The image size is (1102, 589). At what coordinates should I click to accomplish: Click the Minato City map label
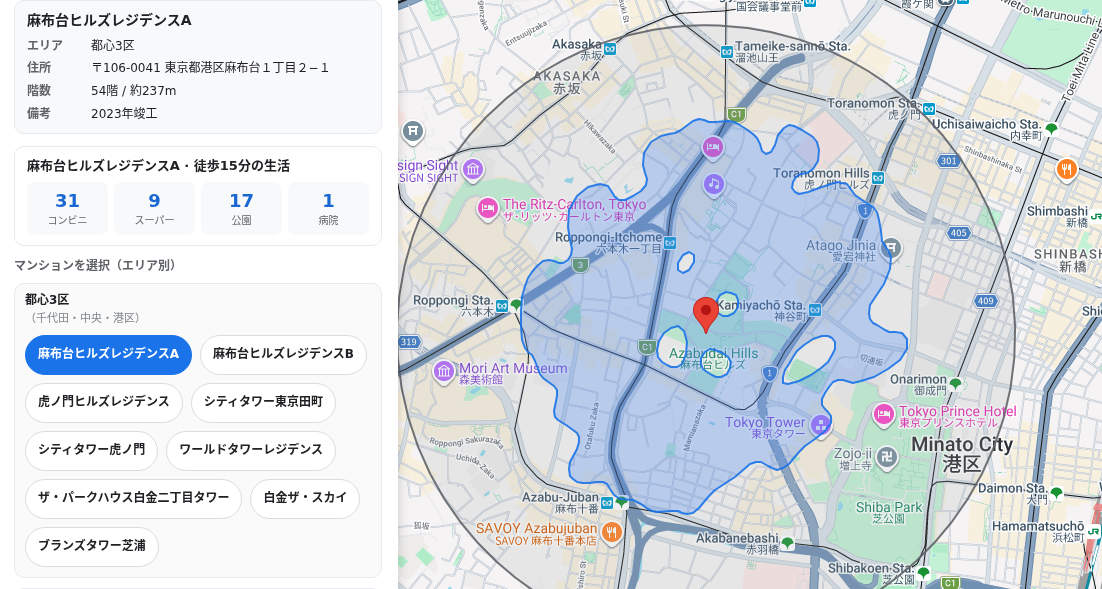click(962, 453)
